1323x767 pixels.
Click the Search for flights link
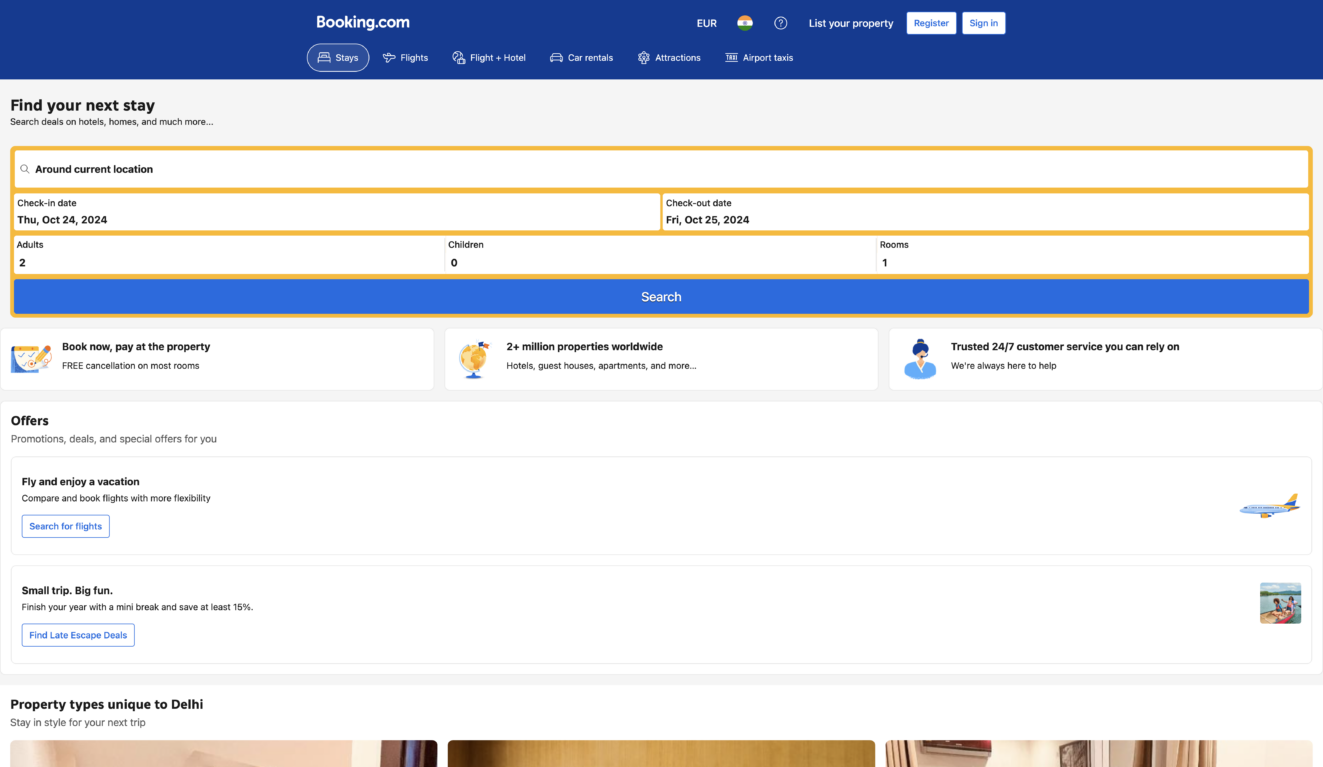tap(65, 526)
